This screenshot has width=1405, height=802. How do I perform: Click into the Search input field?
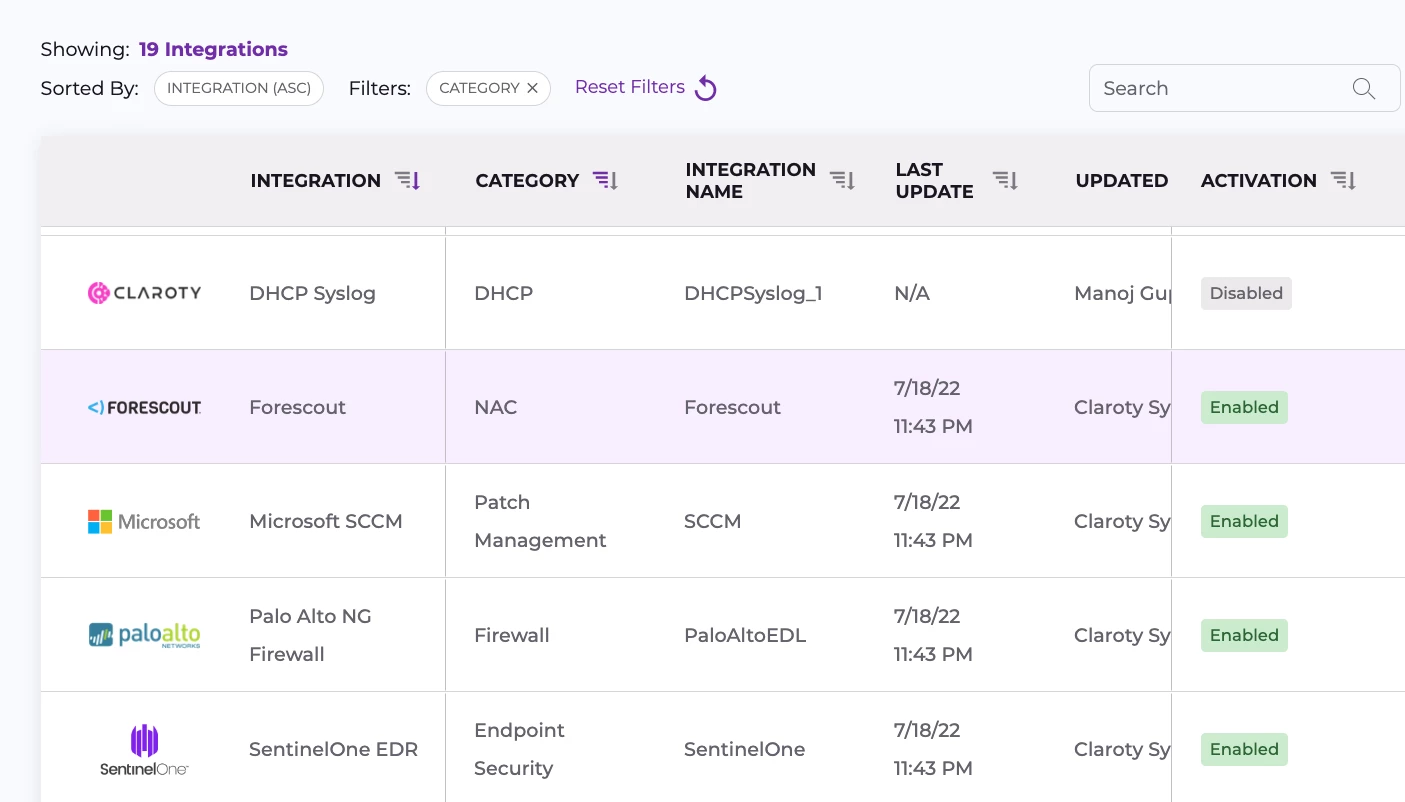click(1220, 88)
